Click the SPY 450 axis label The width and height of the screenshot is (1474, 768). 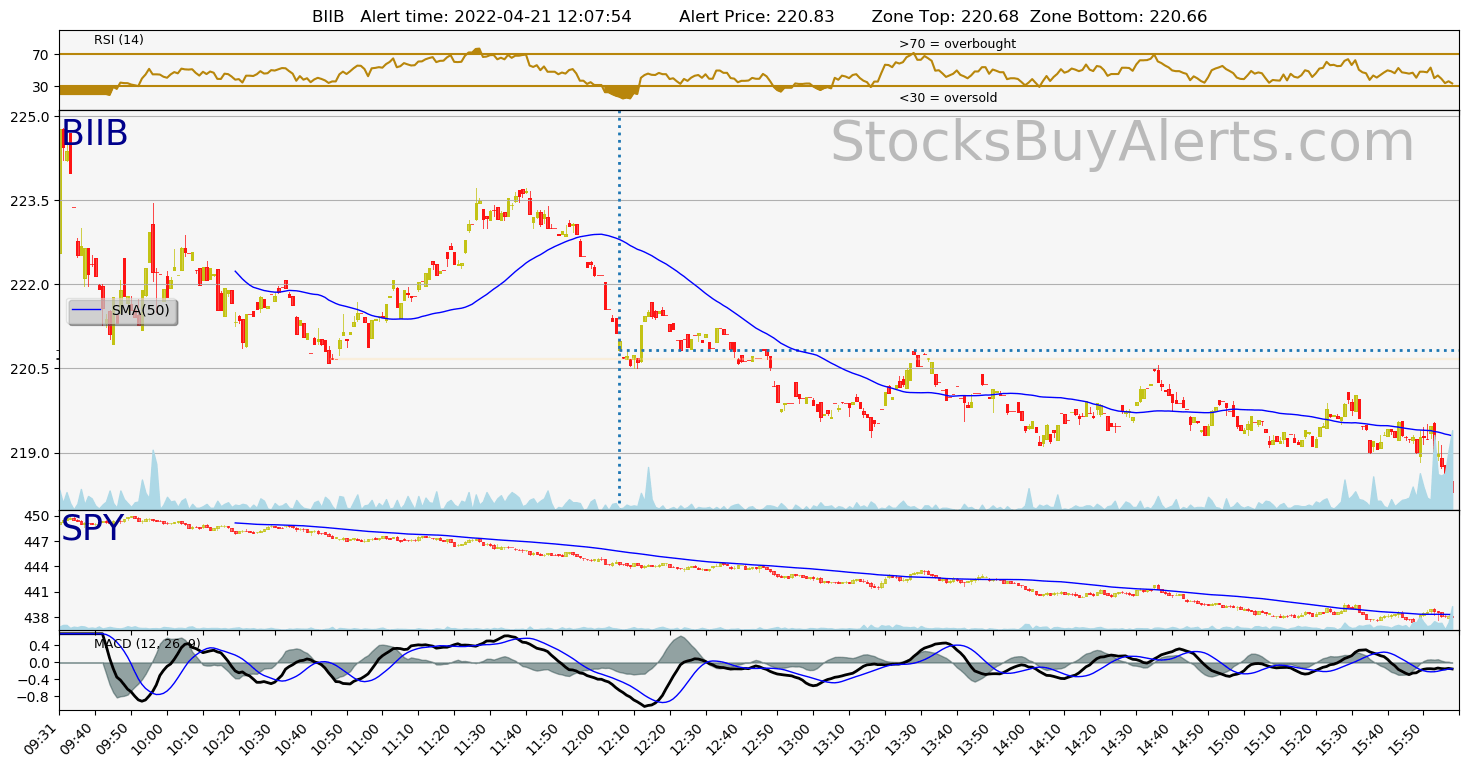pyautogui.click(x=37, y=516)
